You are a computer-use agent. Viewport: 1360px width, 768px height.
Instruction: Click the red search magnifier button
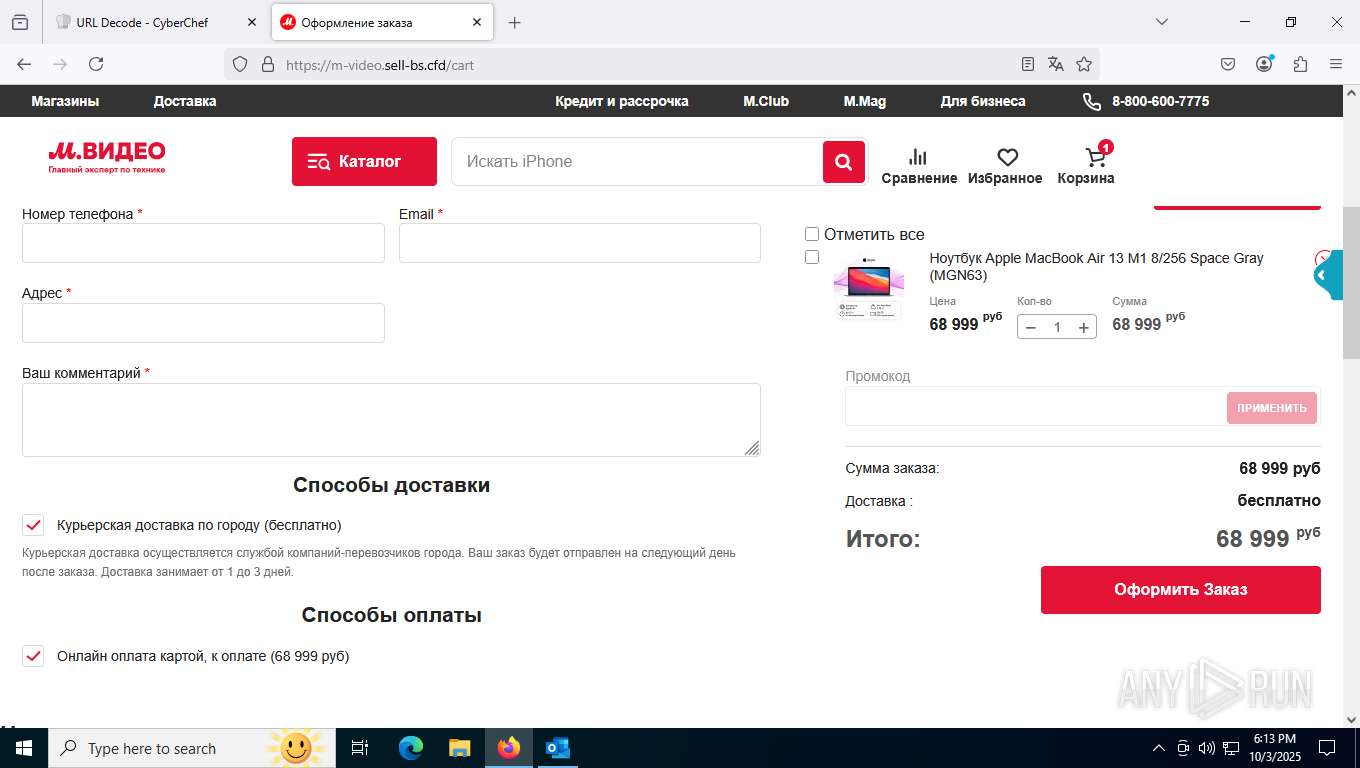(x=844, y=162)
